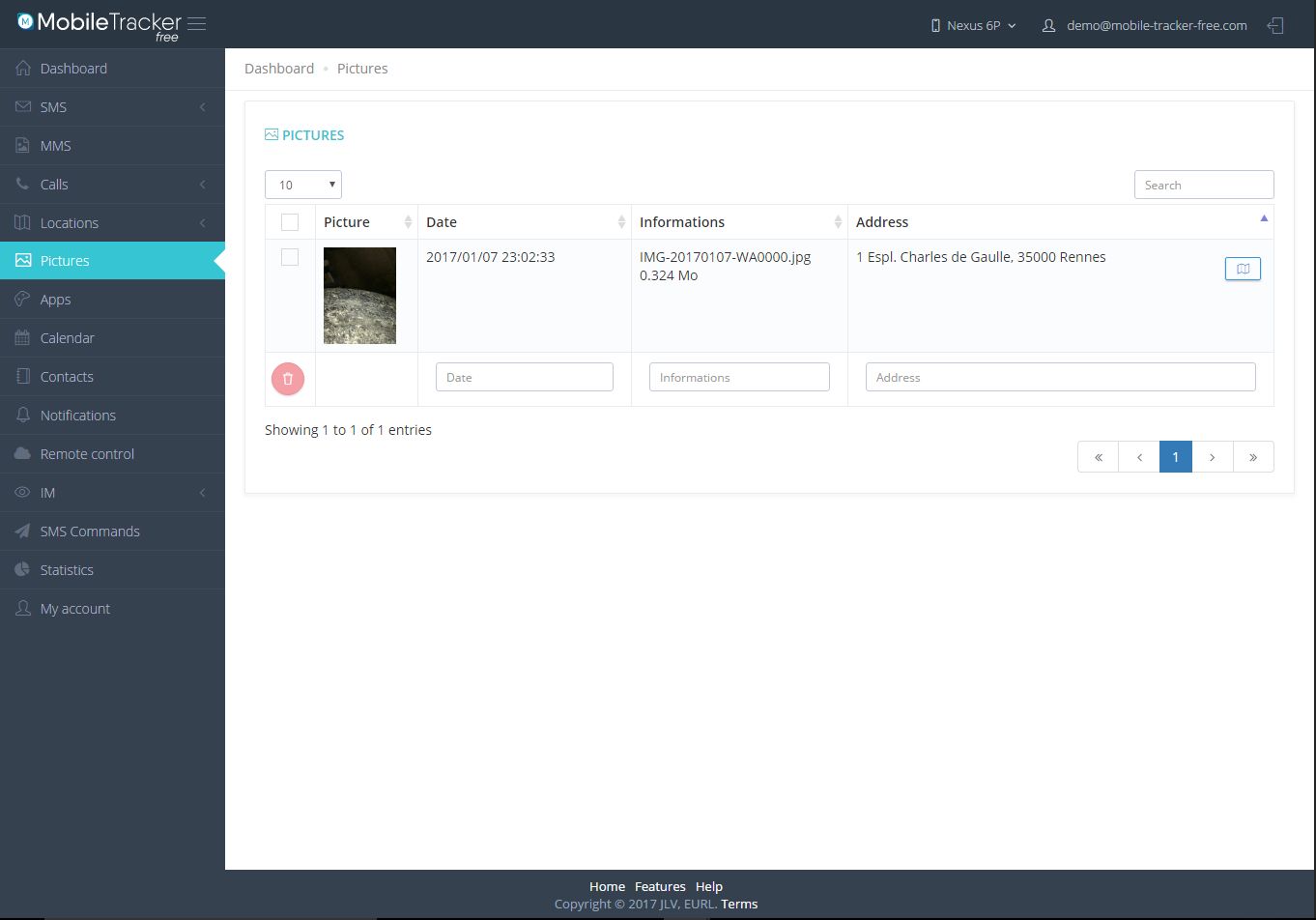
Task: Sort table by Date column
Action: click(525, 222)
